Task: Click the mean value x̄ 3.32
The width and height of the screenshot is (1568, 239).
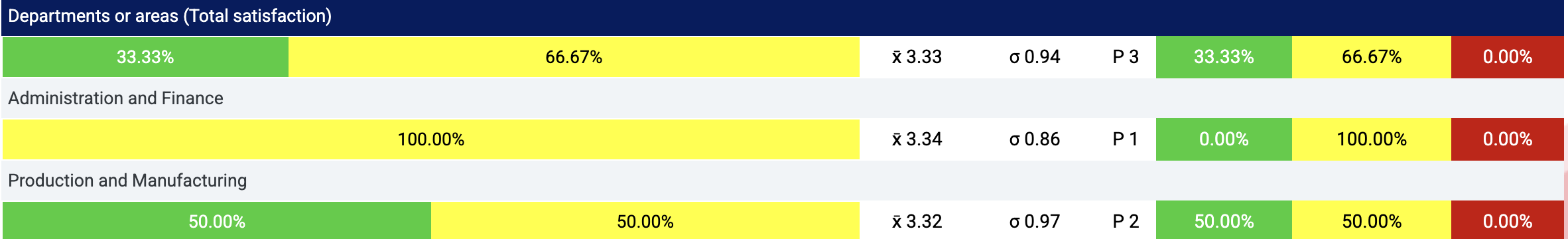Action: (917, 222)
